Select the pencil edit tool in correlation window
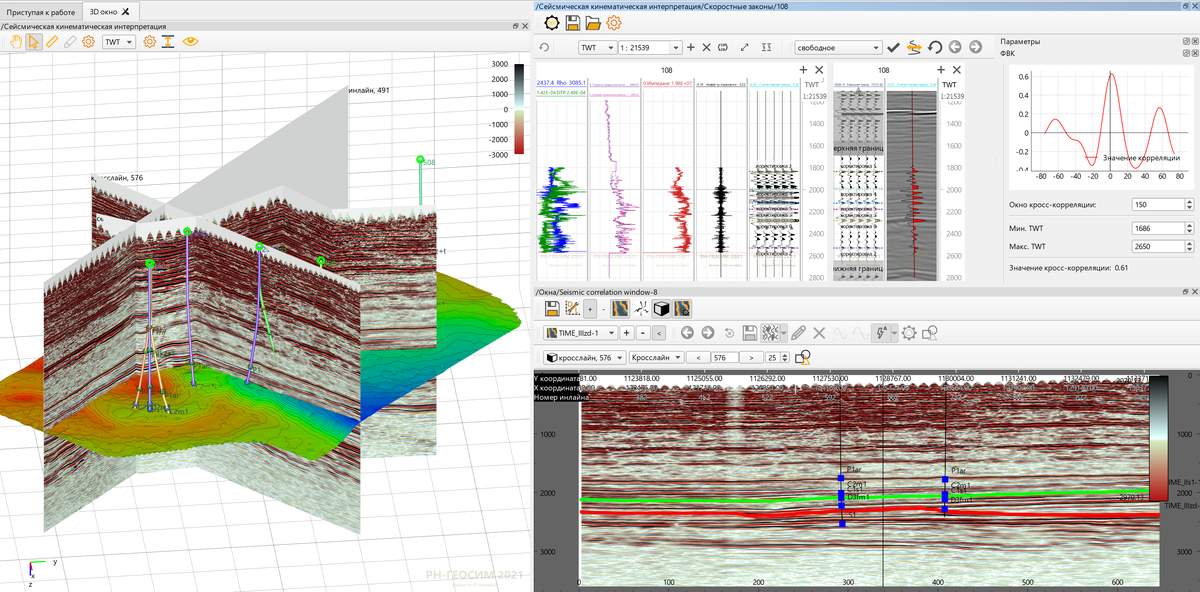The image size is (1200, 592). click(x=798, y=332)
